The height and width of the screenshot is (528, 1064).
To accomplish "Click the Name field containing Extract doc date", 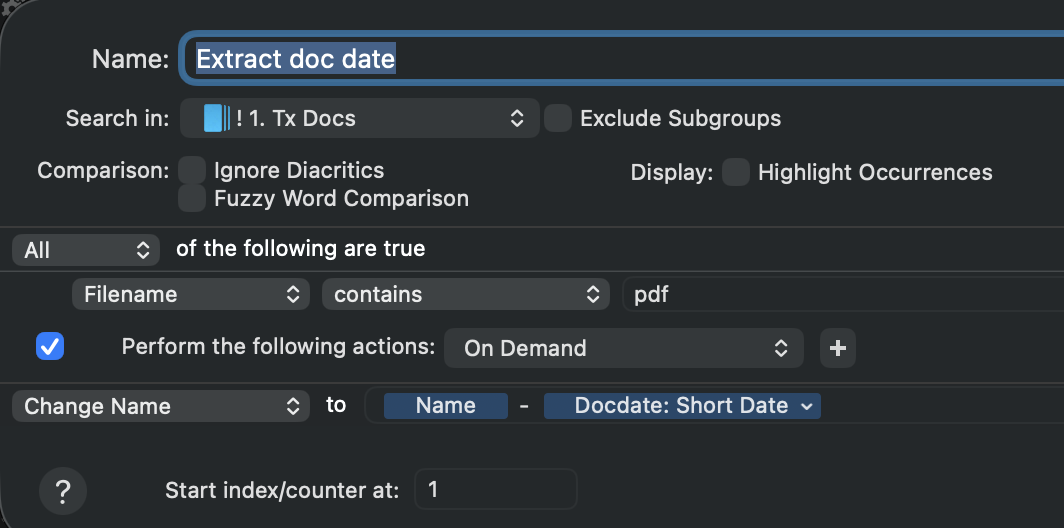I will point(620,59).
